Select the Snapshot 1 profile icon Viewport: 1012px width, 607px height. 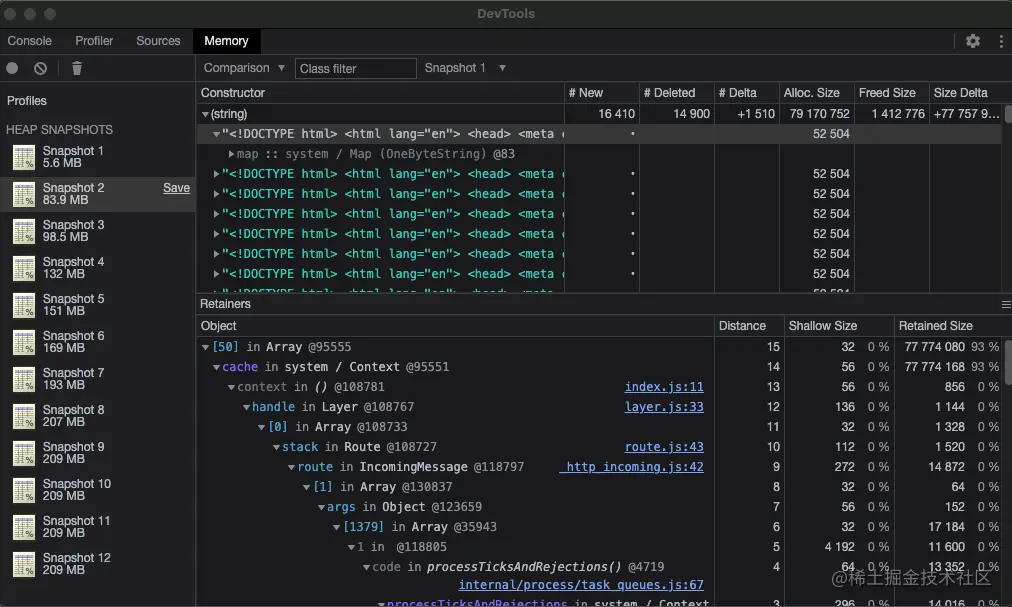click(x=24, y=157)
